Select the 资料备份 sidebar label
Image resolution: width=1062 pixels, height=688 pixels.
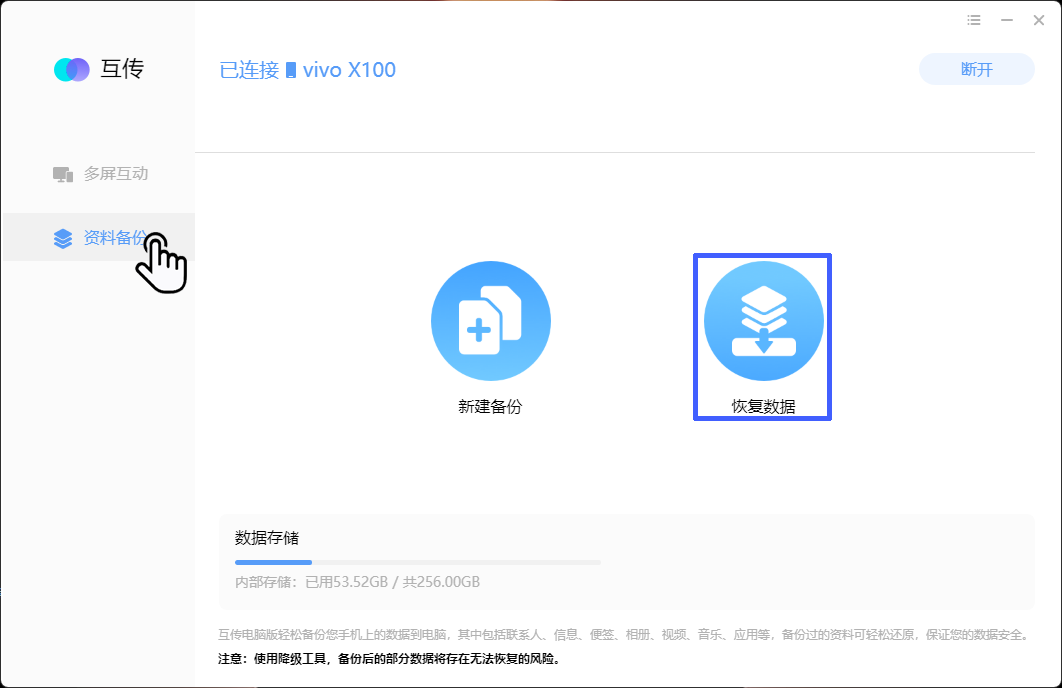[116, 238]
